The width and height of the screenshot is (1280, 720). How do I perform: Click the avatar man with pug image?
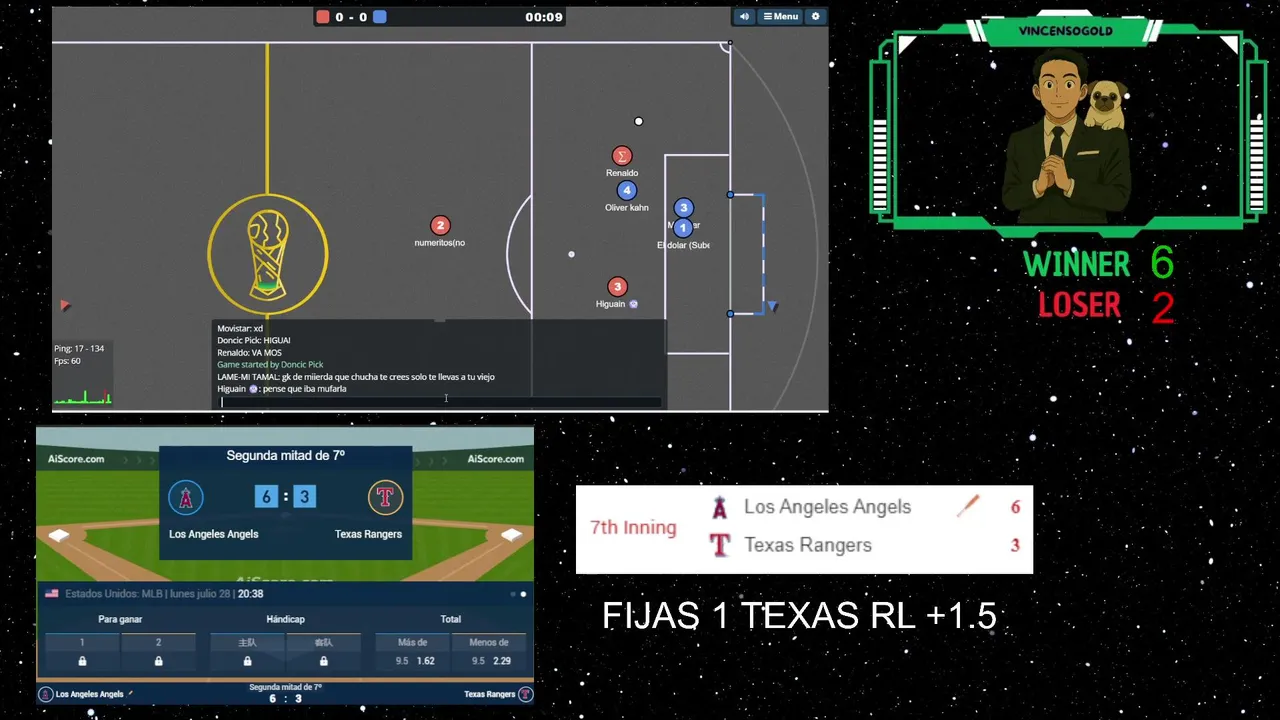1068,135
